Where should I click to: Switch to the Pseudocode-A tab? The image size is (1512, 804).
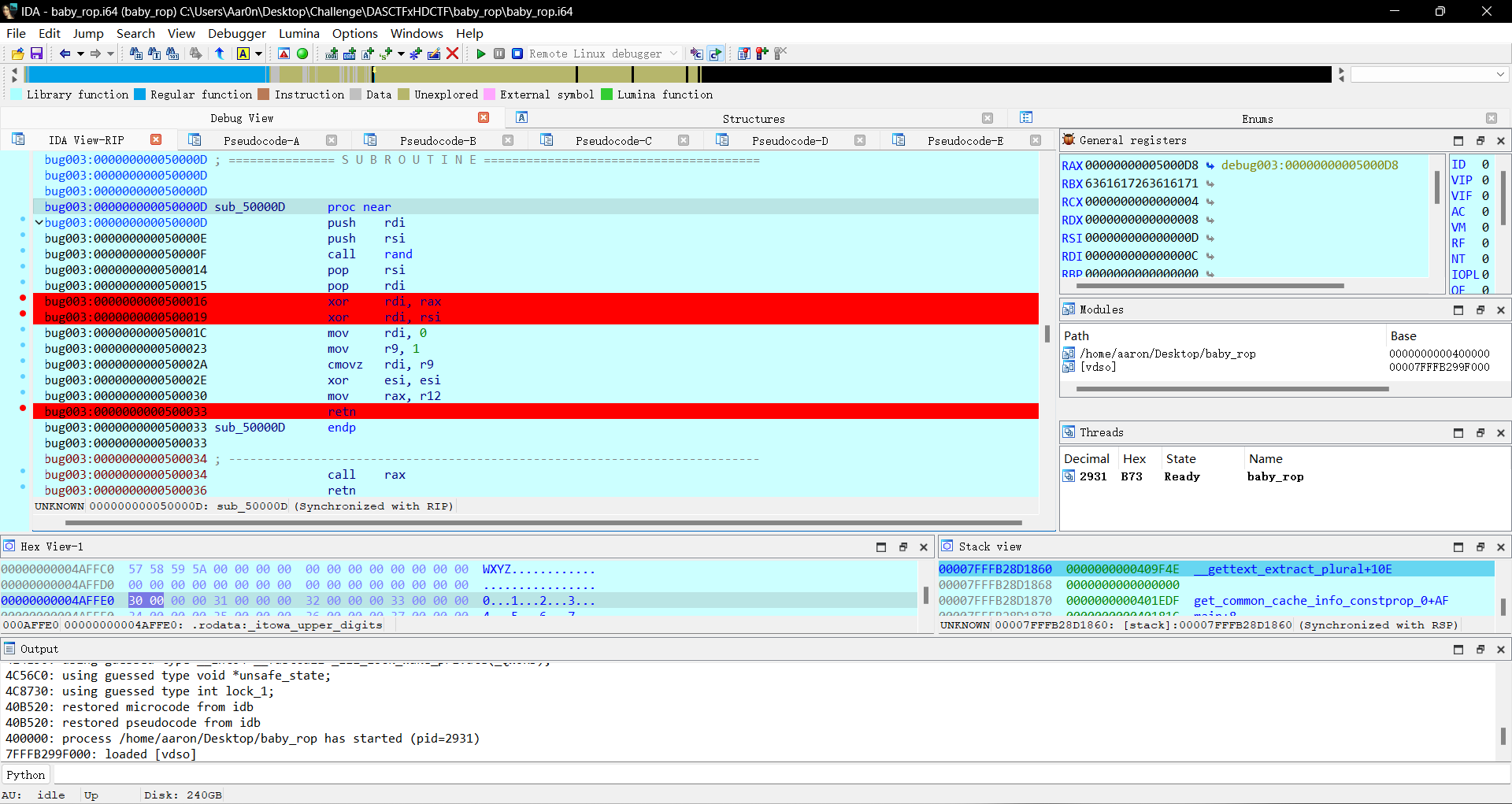coord(261,140)
